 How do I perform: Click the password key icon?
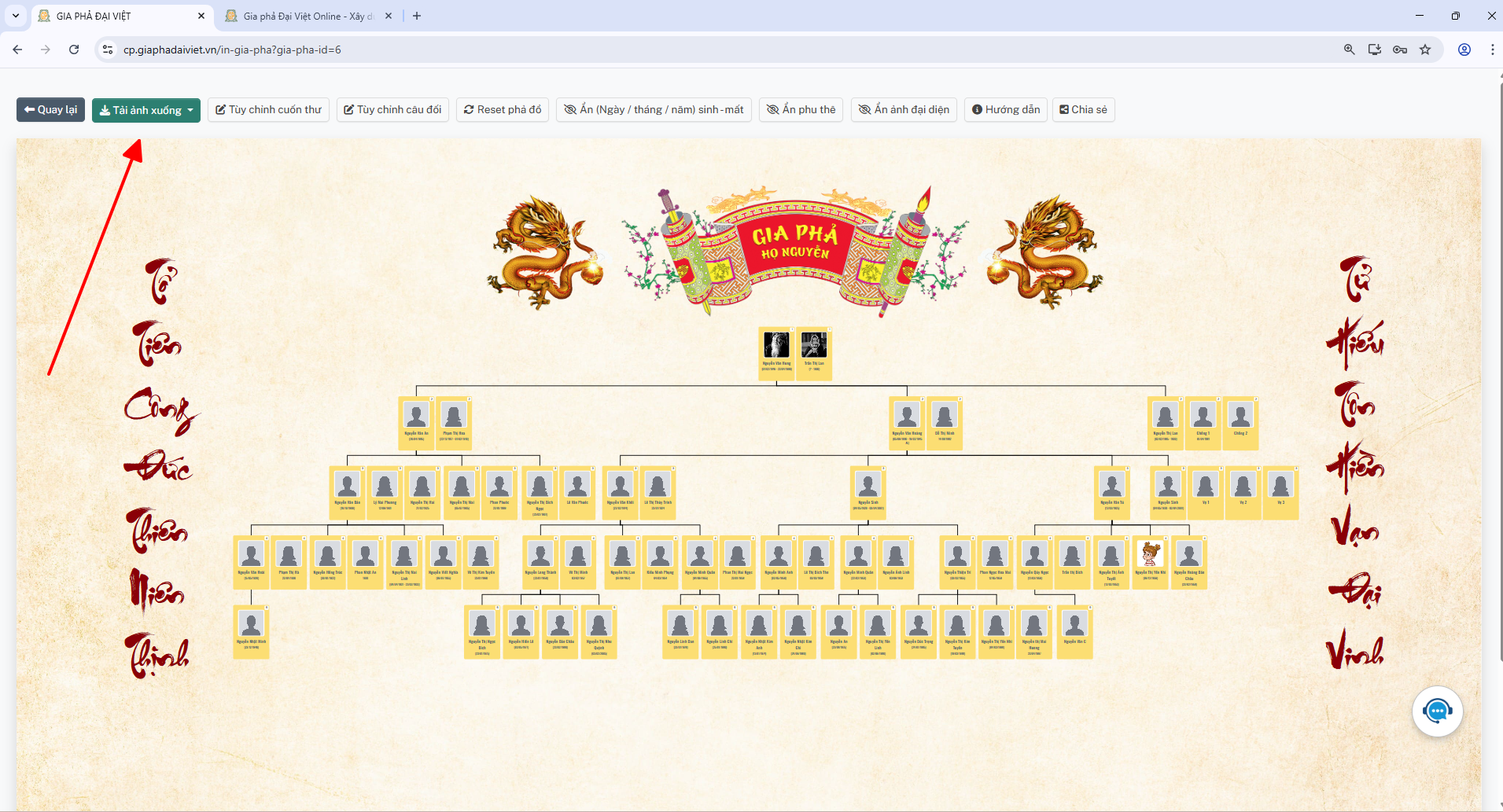(x=1400, y=50)
